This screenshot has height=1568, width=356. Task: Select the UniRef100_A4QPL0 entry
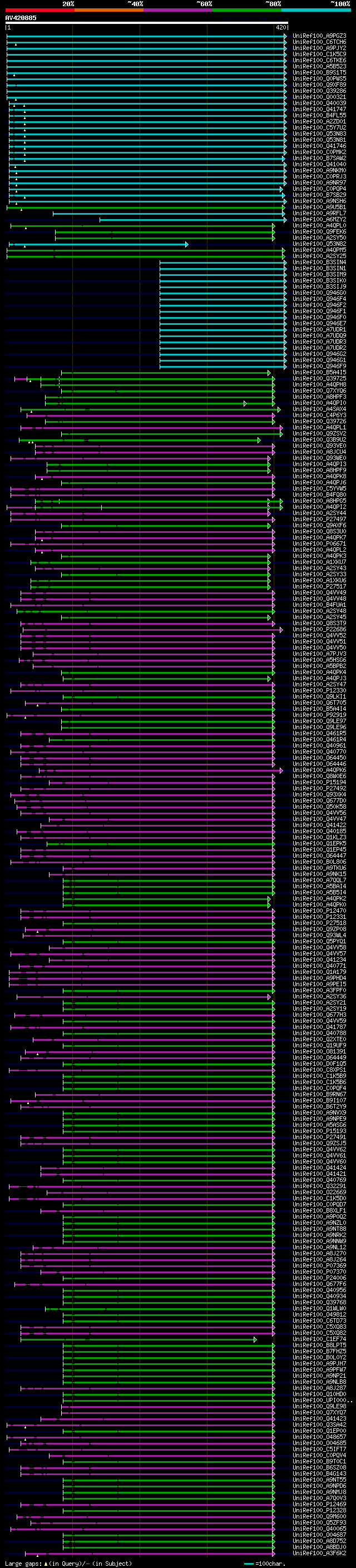[x=319, y=225]
